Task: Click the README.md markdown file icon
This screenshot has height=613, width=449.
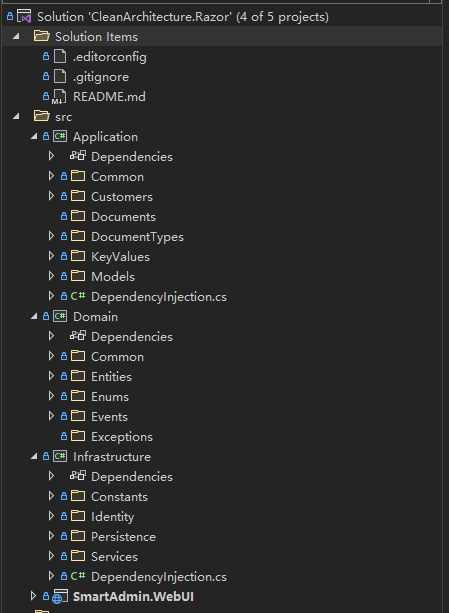Action: (x=59, y=97)
